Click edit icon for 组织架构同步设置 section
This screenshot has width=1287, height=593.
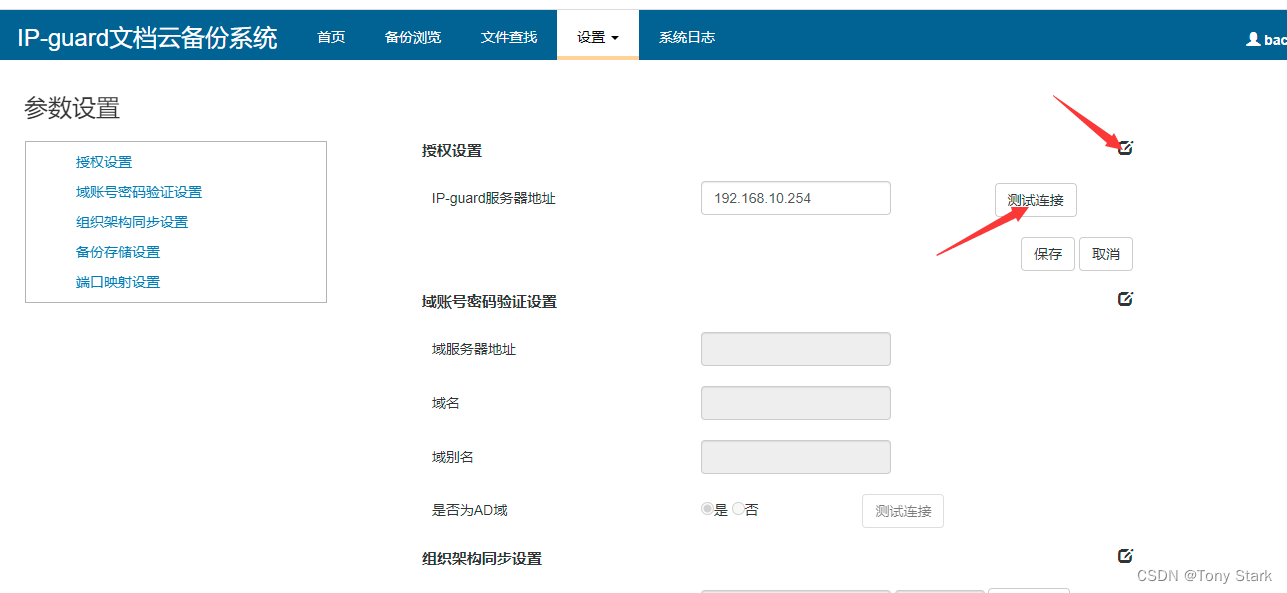click(1125, 556)
